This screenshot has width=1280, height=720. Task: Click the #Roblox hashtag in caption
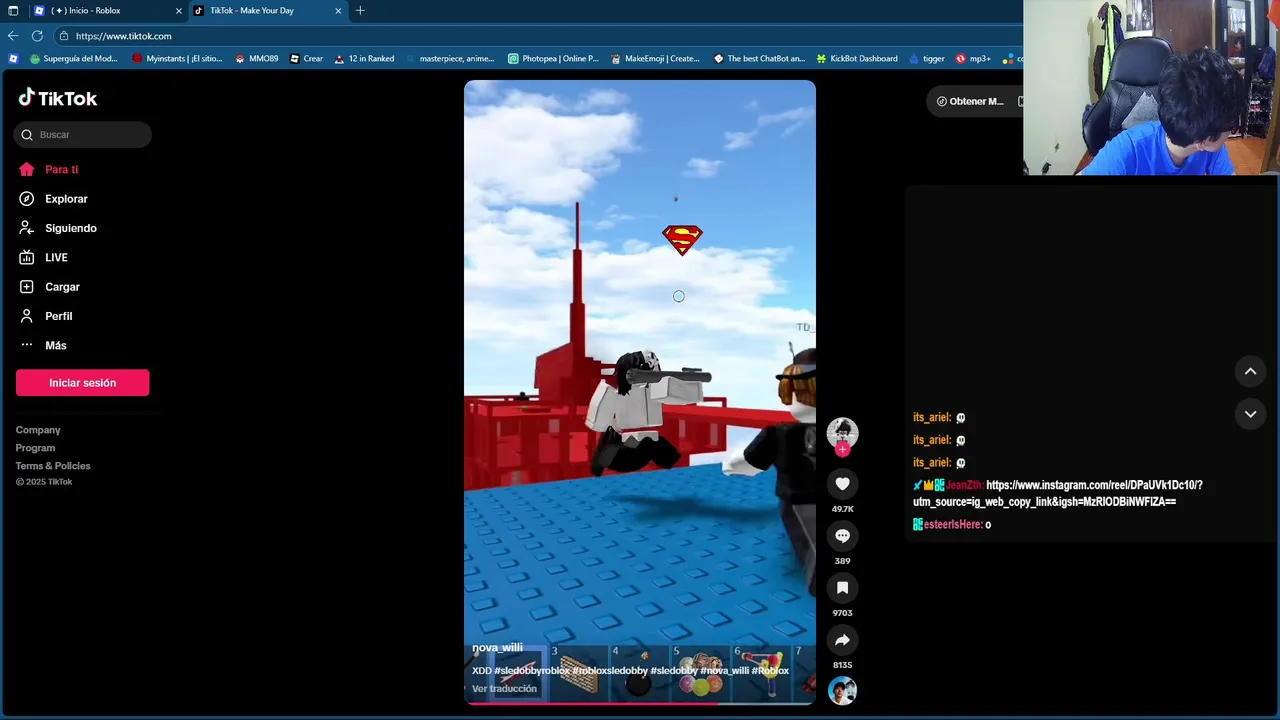(770, 671)
